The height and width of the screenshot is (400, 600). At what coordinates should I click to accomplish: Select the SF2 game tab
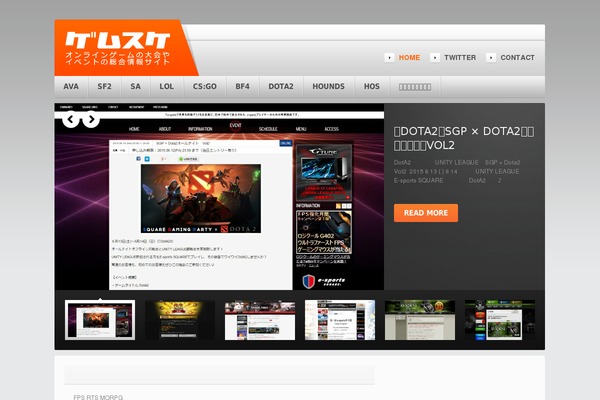(104, 87)
